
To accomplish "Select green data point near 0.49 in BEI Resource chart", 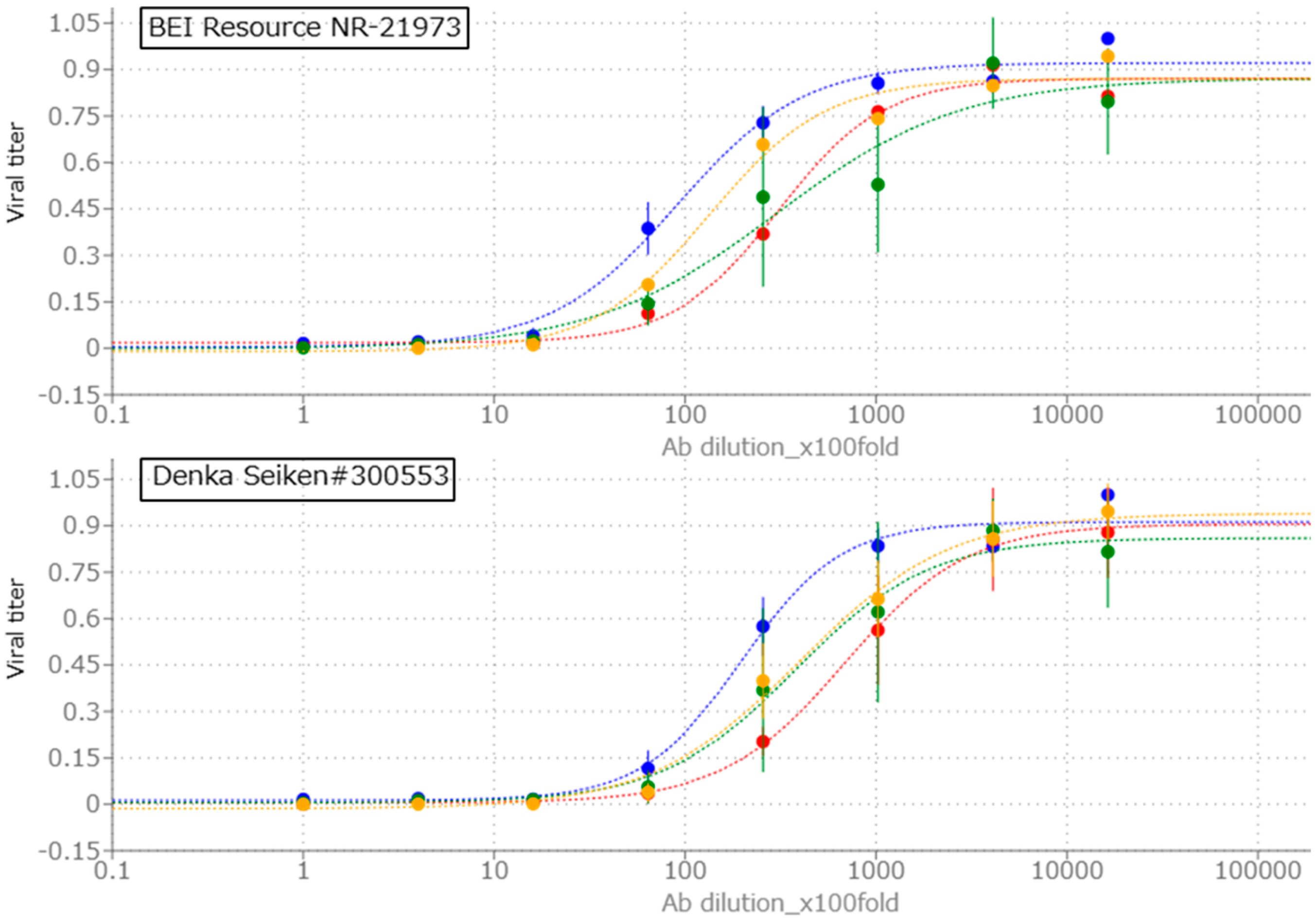I will click(x=763, y=197).
